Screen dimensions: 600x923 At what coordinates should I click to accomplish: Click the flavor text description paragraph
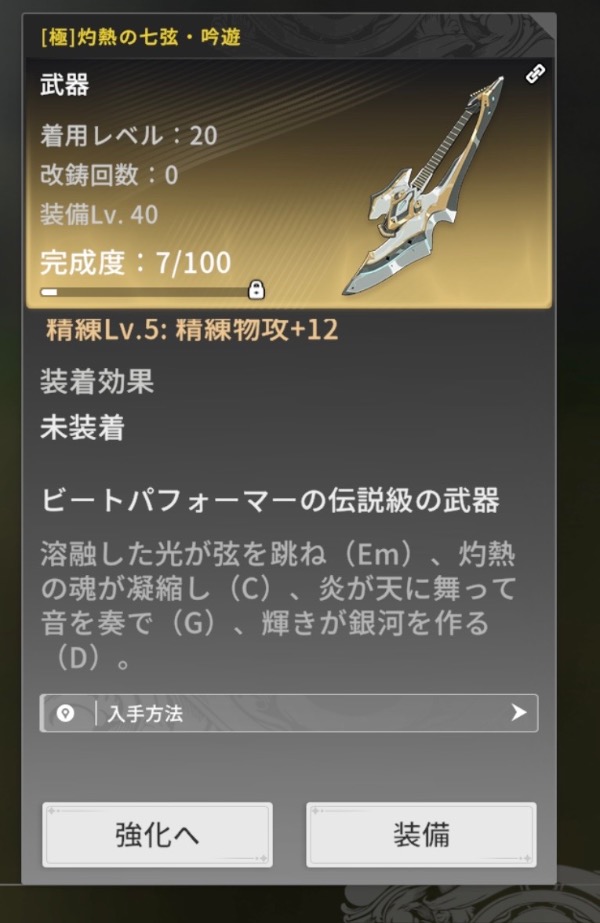tap(279, 606)
